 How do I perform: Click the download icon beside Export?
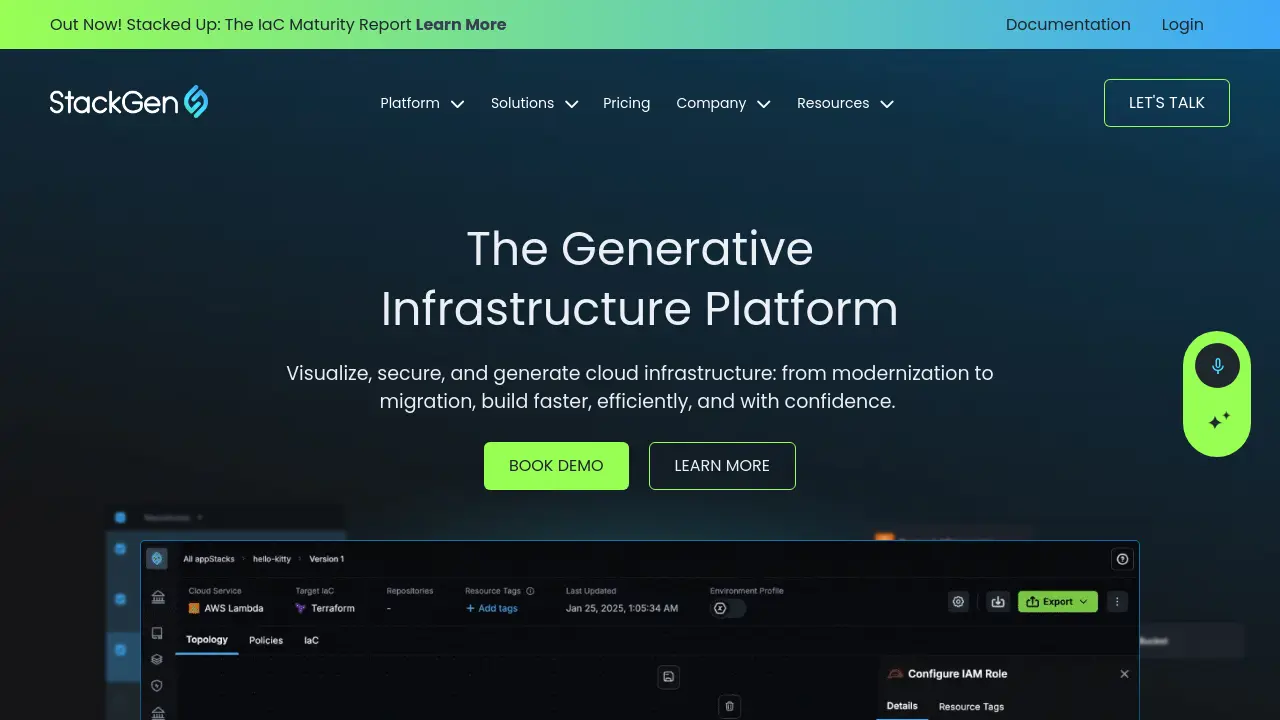(997, 602)
